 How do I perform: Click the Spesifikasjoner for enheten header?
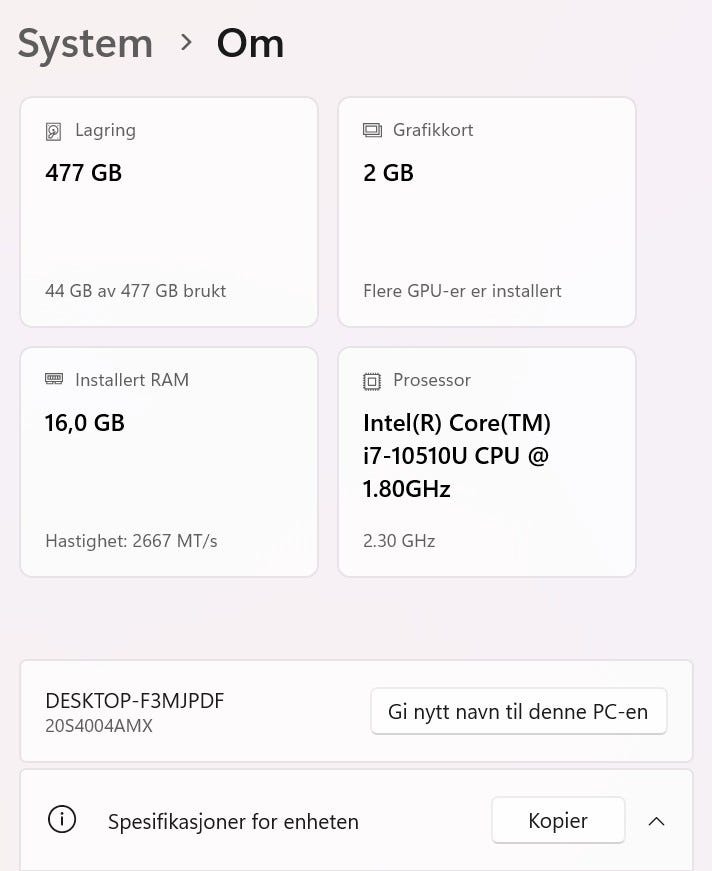point(233,822)
